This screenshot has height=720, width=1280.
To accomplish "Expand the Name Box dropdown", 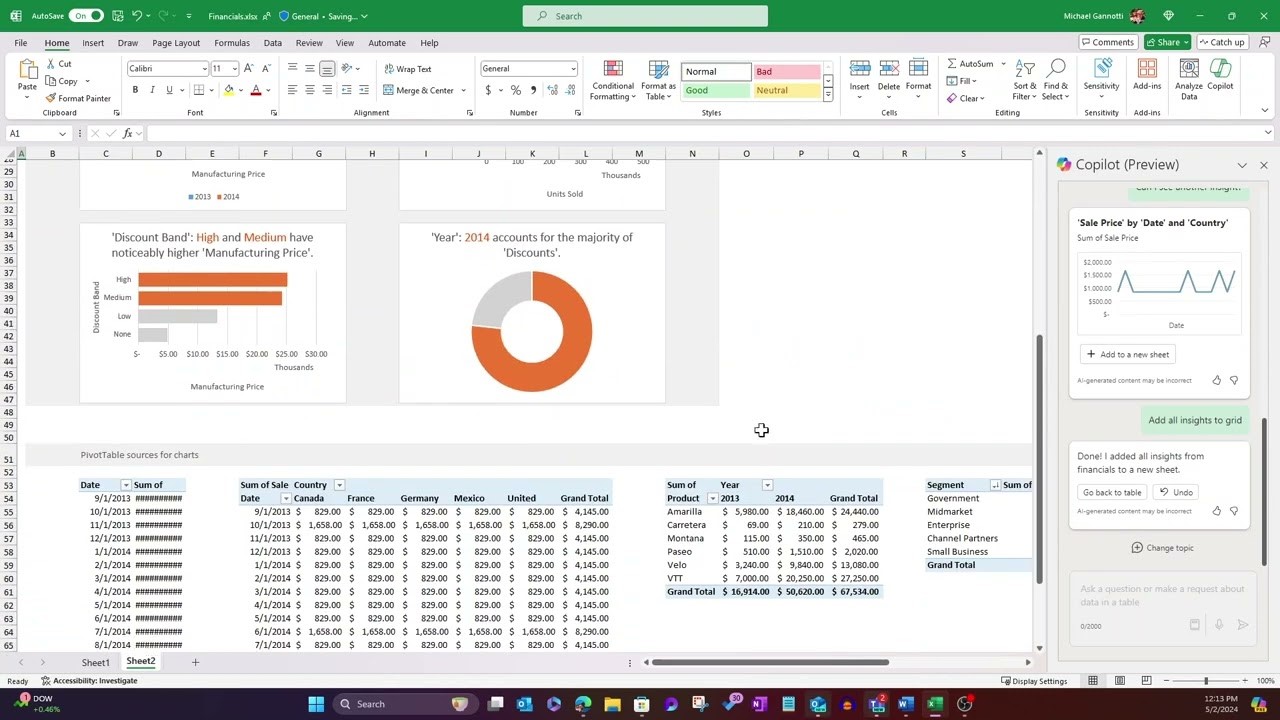I will (x=62, y=134).
